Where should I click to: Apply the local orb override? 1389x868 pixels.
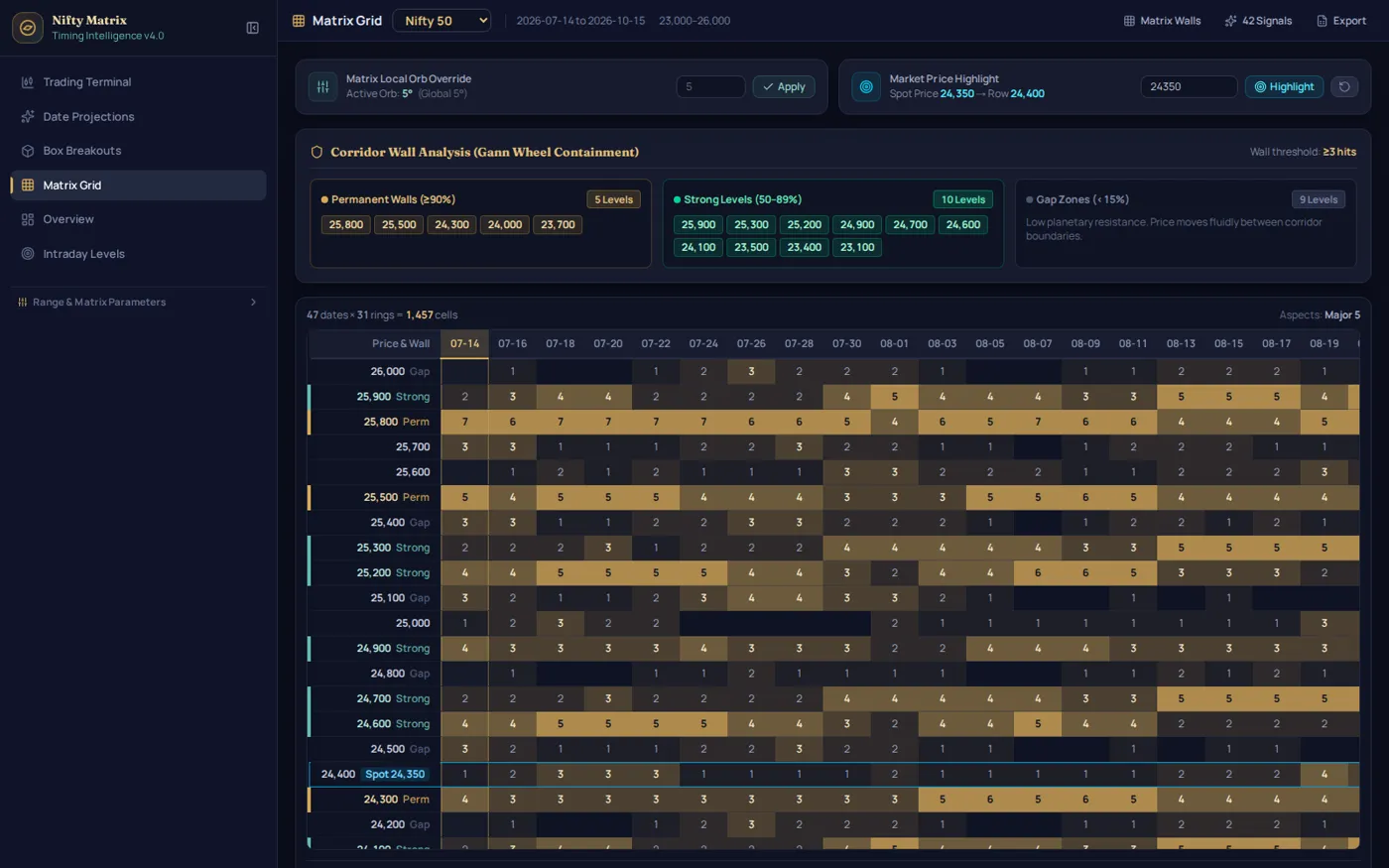pos(784,87)
